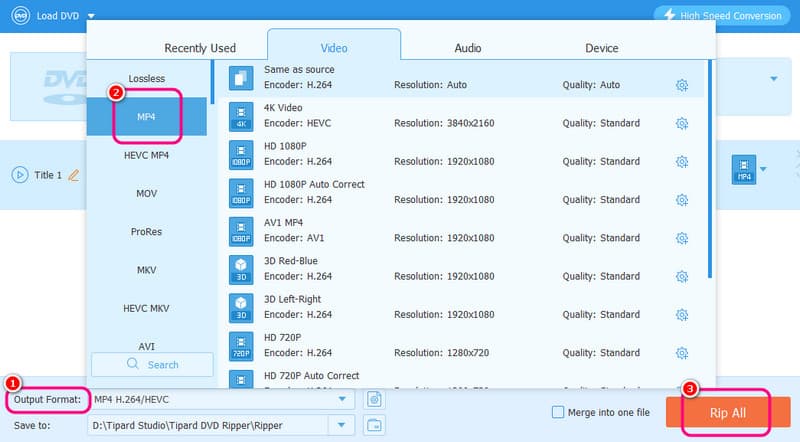Viewport: 800px width, 442px height.
Task: Click the search magnifier icon in format list
Action: 133,364
